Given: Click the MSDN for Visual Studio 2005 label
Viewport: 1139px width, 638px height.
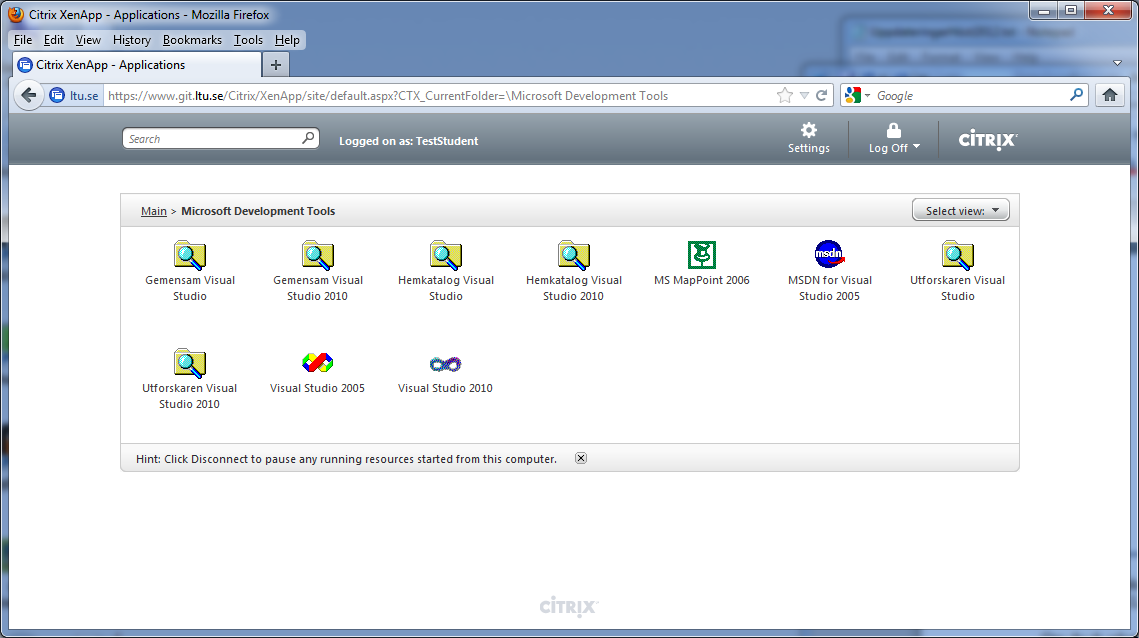Looking at the screenshot, I should [830, 288].
